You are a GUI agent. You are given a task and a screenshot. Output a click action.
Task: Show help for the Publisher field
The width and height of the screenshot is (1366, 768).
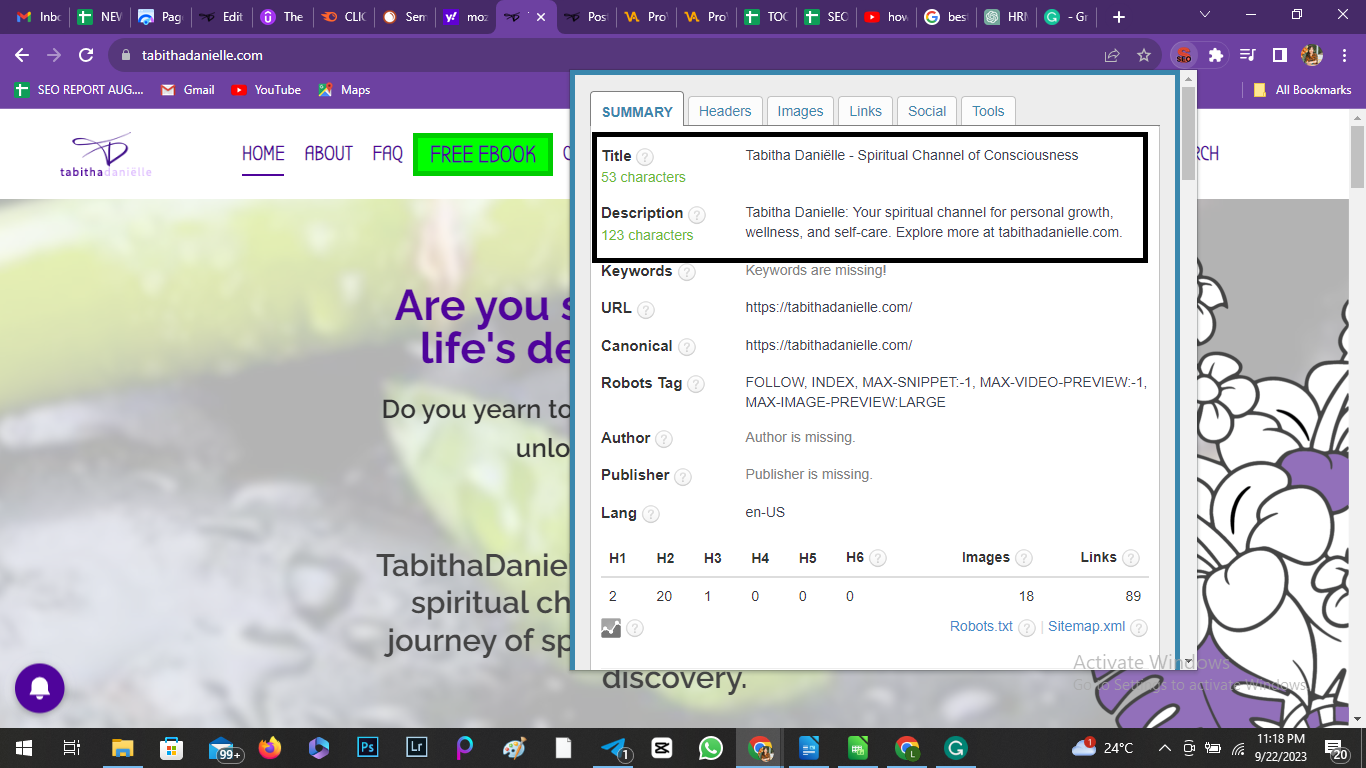[x=683, y=476]
